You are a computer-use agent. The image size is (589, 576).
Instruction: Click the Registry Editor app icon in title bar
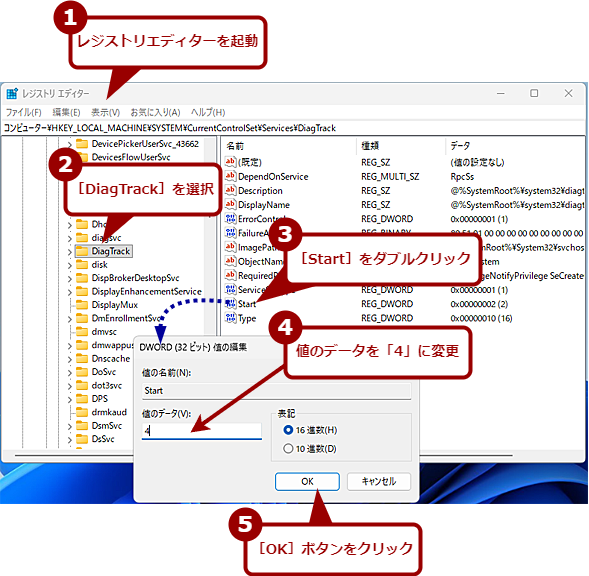click(x=12, y=94)
